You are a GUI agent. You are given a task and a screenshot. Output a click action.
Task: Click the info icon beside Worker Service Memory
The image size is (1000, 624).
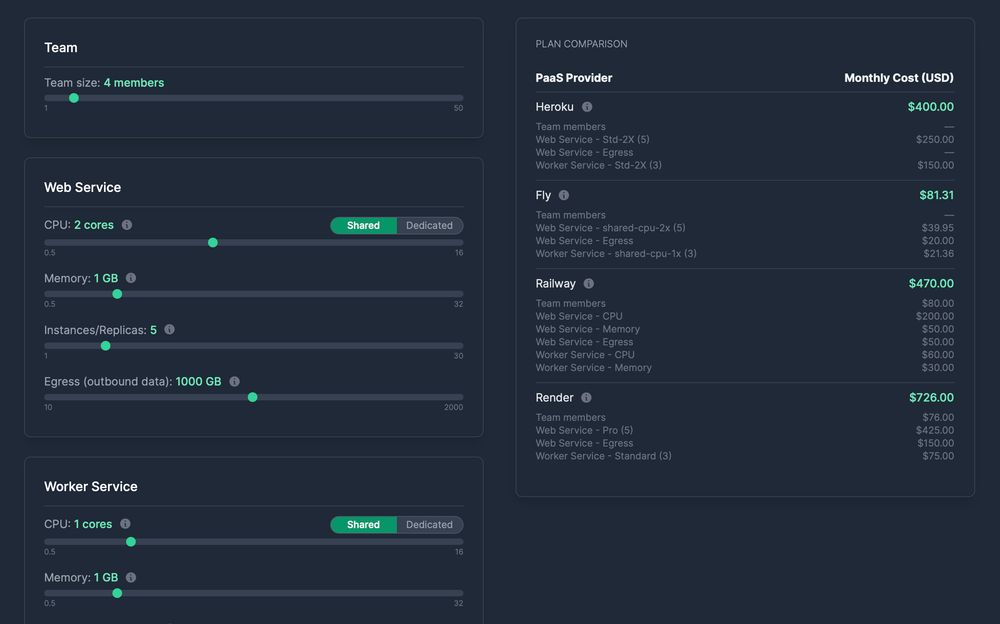pyautogui.click(x=131, y=577)
